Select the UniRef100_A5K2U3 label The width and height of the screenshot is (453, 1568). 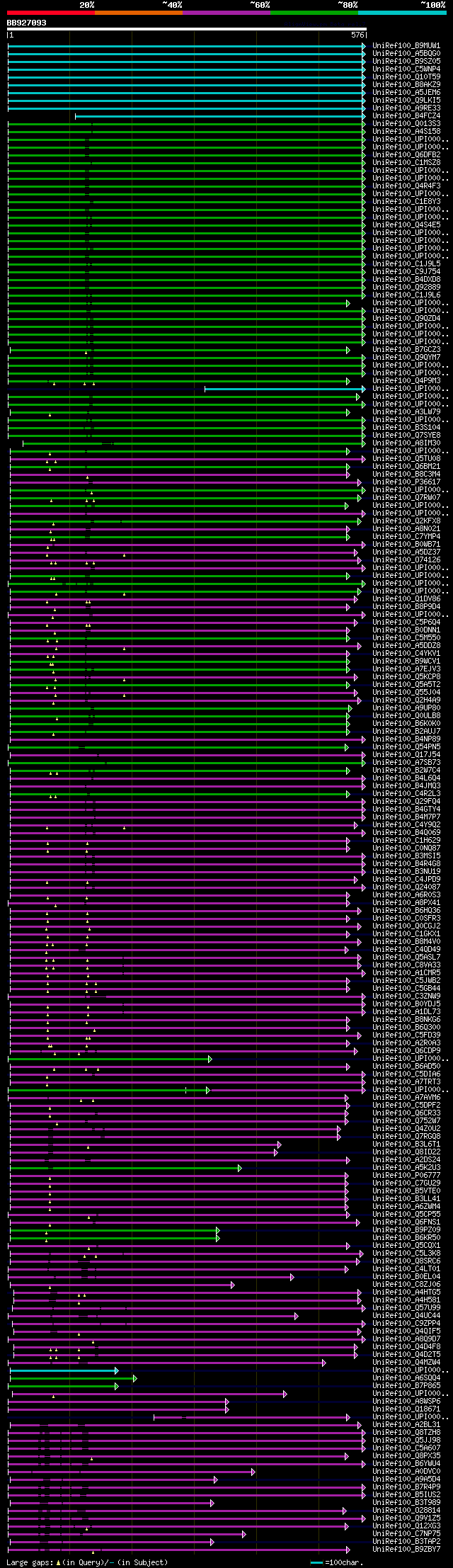pyautogui.click(x=406, y=1167)
